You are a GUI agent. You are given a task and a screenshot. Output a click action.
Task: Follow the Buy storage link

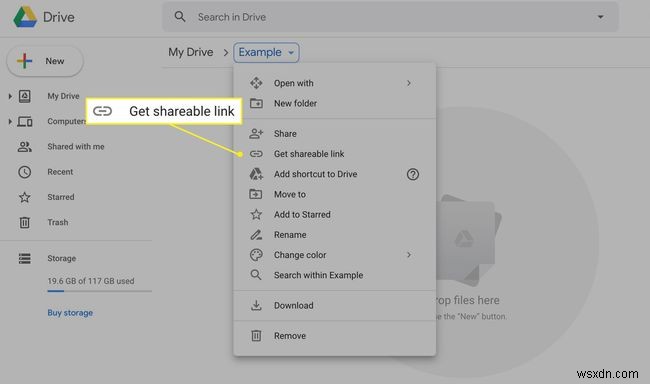click(70, 313)
